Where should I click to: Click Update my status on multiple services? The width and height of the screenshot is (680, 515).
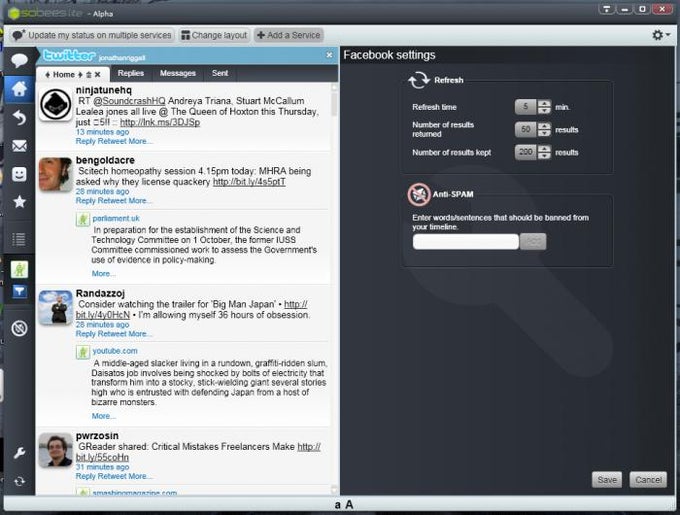[92, 35]
